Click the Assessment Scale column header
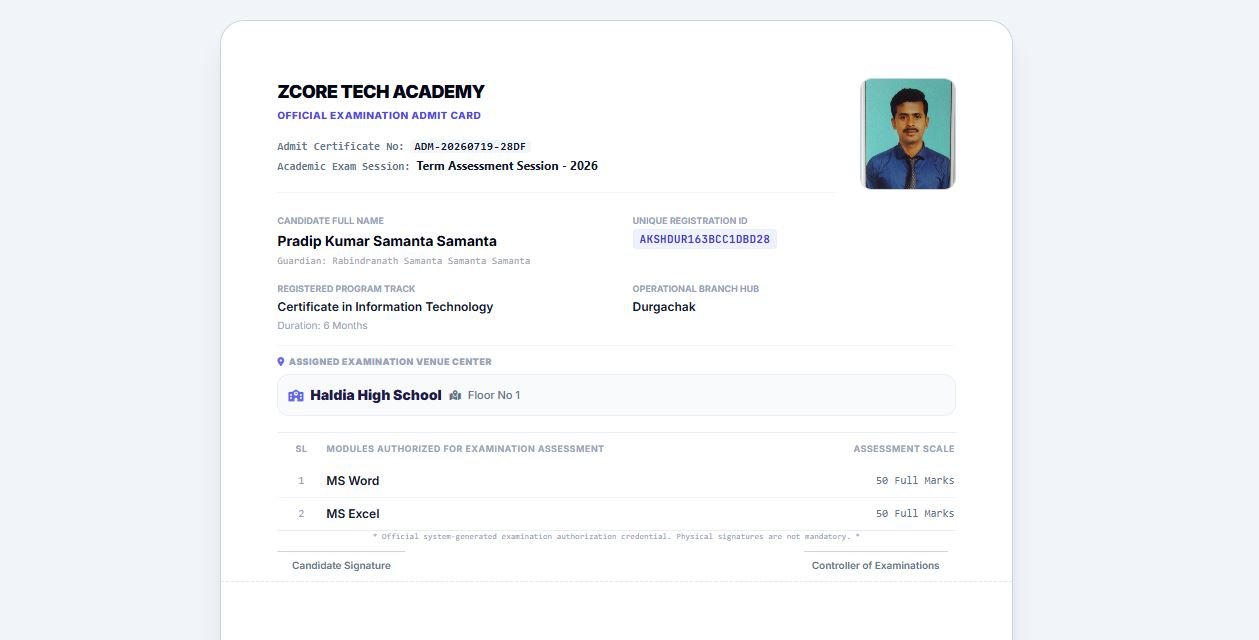This screenshot has width=1259, height=640. 904,449
